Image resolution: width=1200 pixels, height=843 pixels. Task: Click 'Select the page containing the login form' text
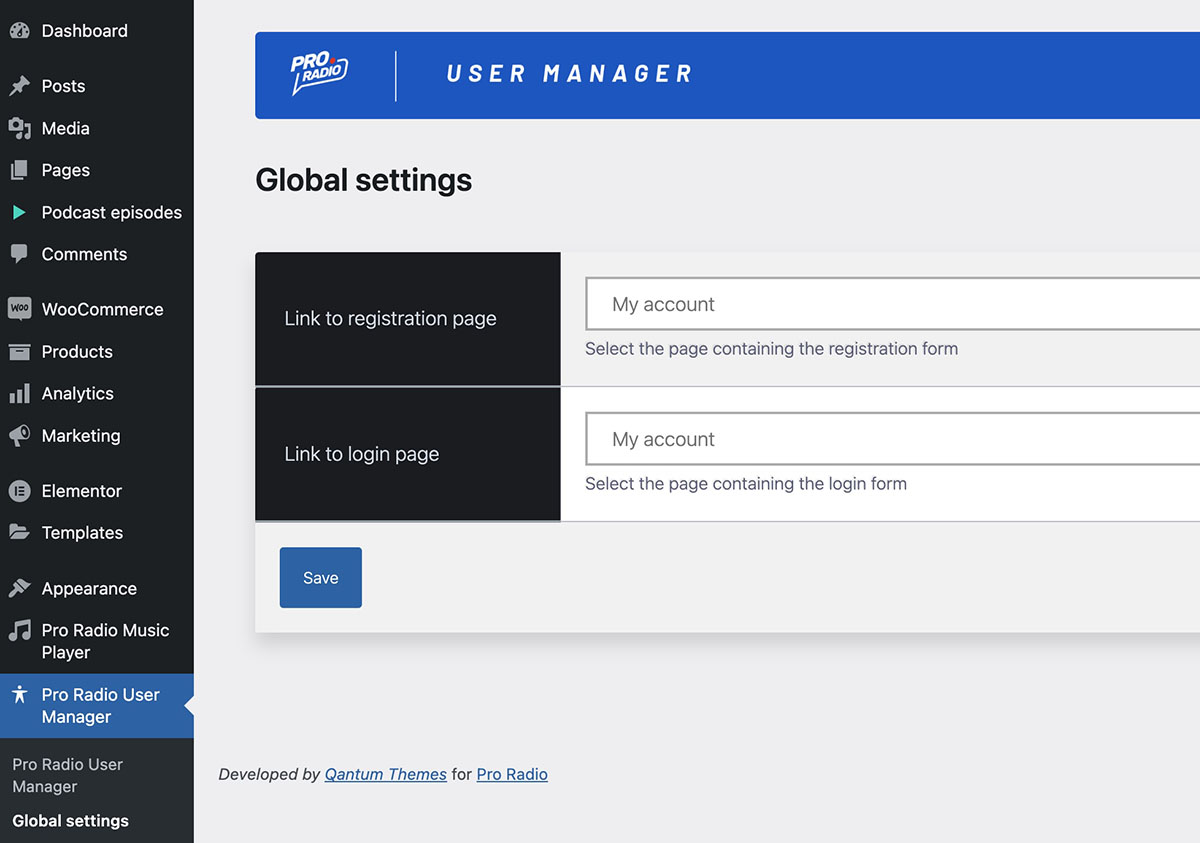click(746, 484)
